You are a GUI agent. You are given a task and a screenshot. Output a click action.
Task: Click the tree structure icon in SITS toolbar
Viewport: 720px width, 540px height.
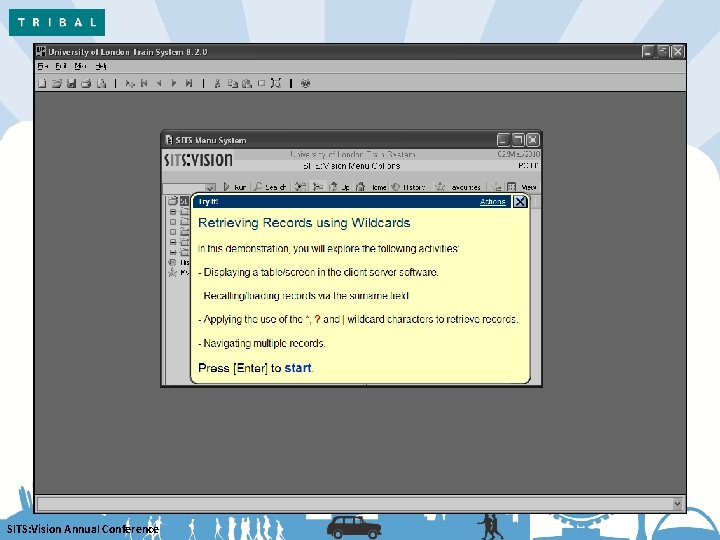(317, 187)
